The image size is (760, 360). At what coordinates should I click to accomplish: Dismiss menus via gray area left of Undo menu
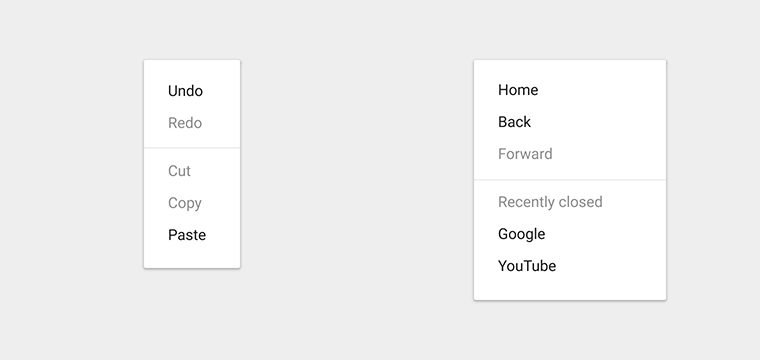pos(72,179)
